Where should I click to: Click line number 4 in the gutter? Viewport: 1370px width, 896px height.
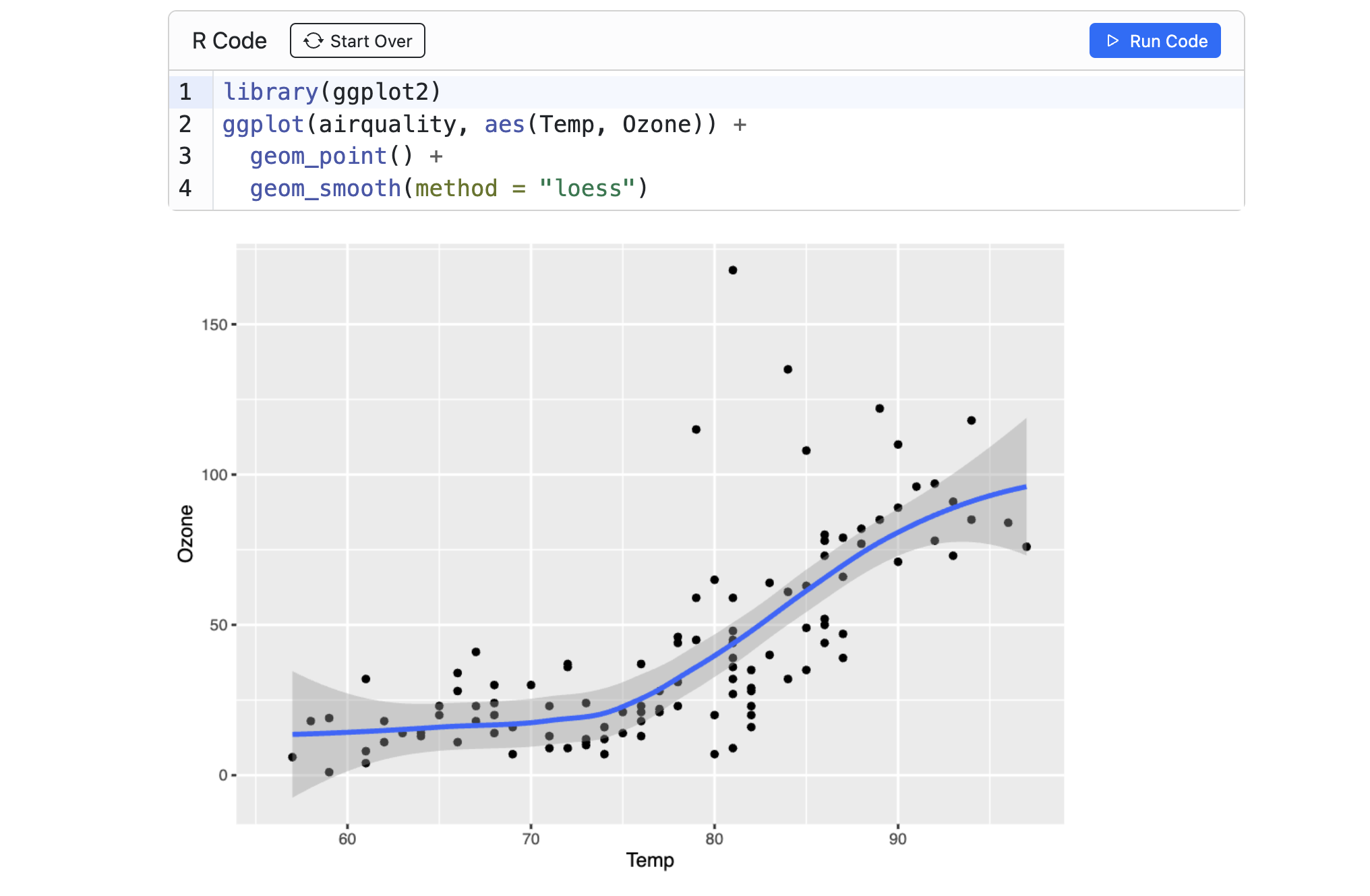click(184, 188)
